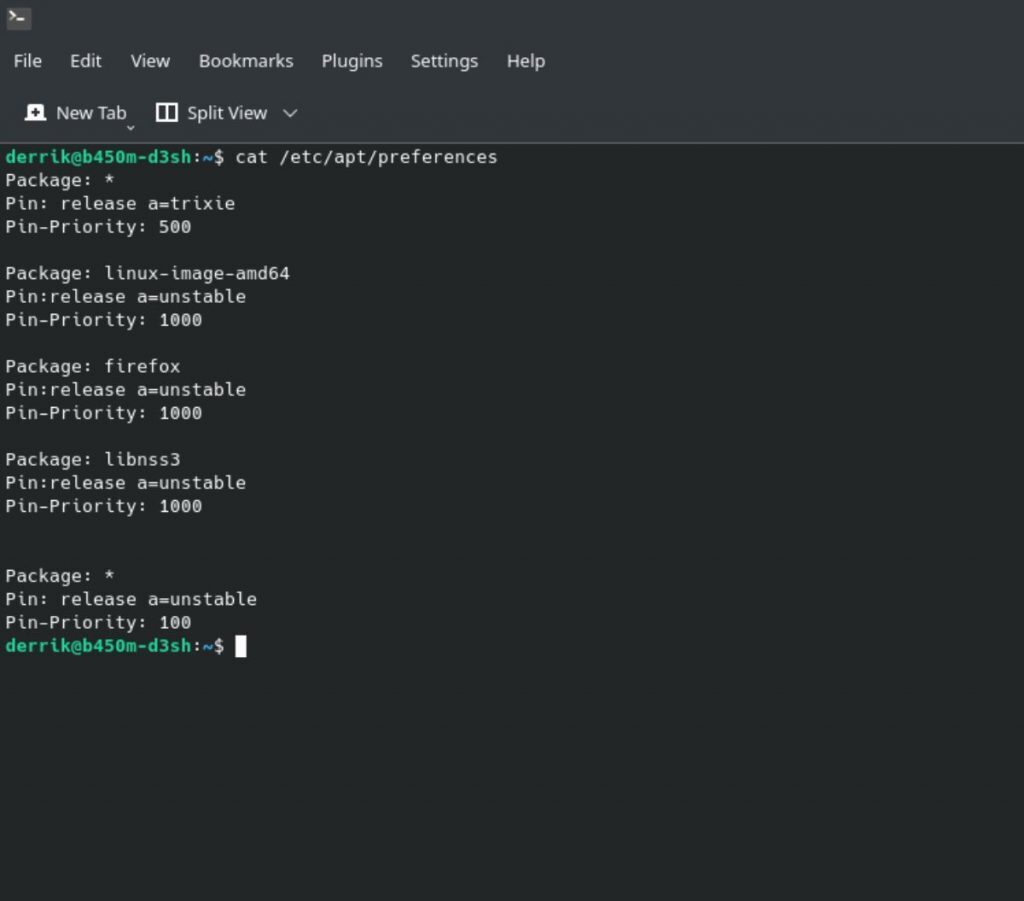Image resolution: width=1024 pixels, height=901 pixels.
Task: Click the Konsole terminal icon in titlebar
Action: (18, 18)
